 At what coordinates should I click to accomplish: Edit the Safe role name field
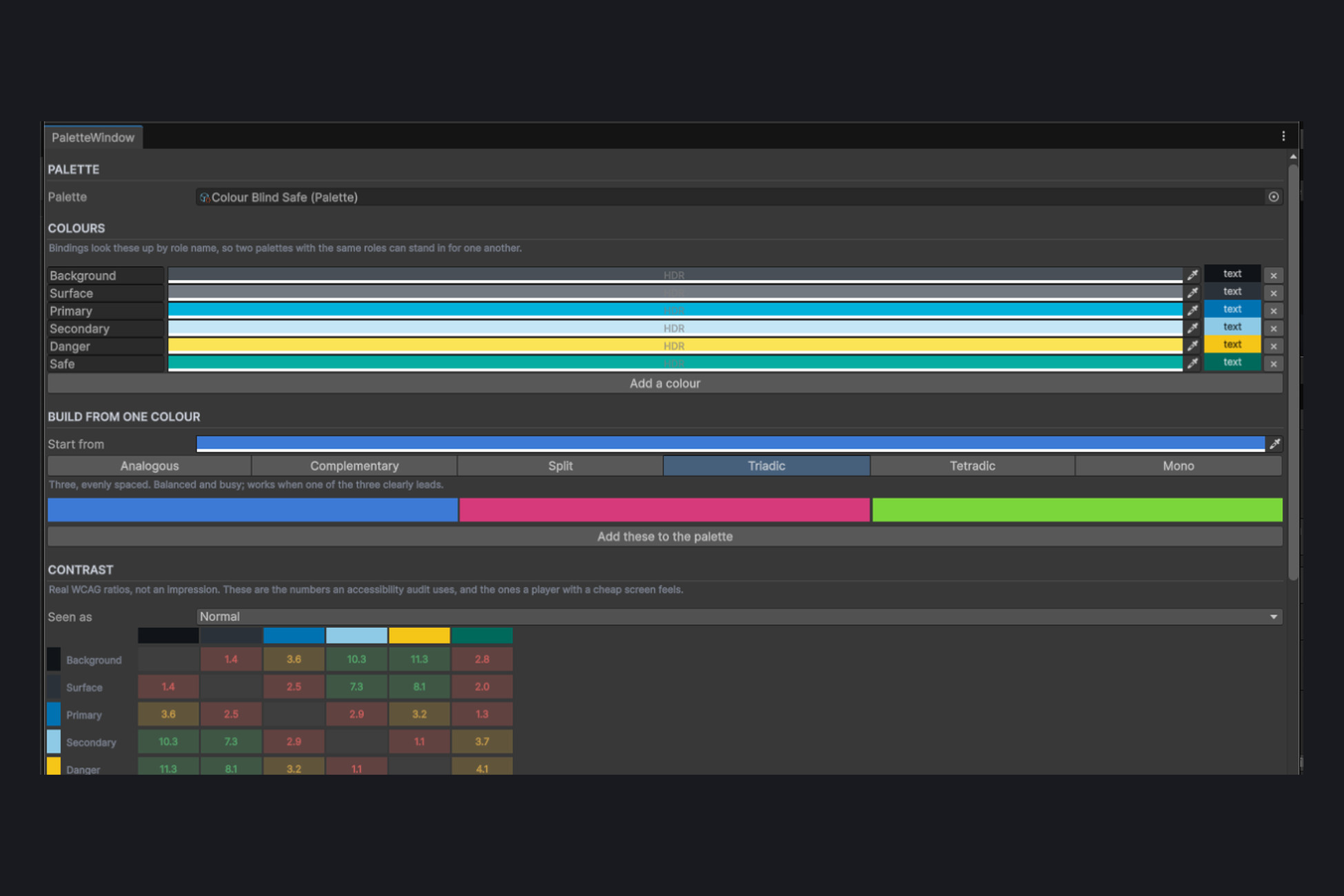click(105, 364)
